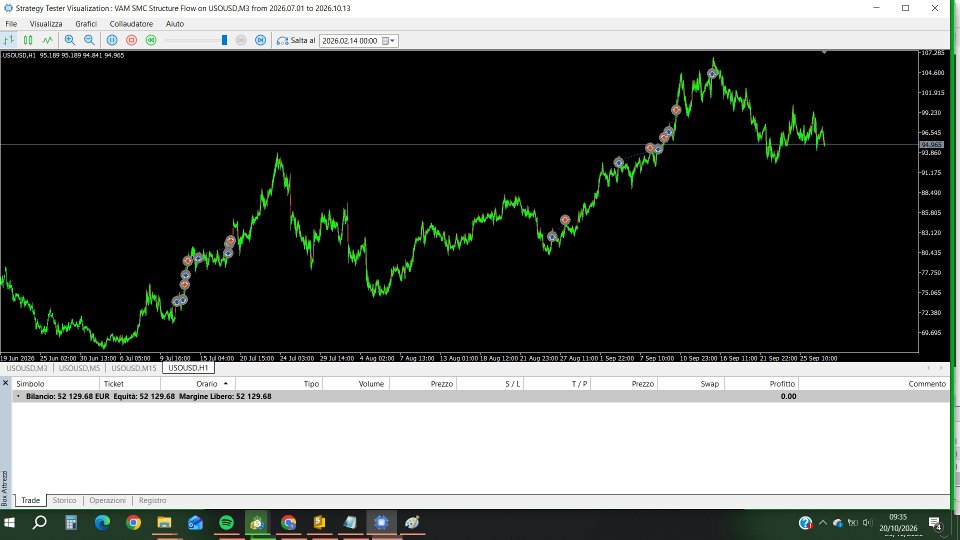Open the Registro tab
This screenshot has width=960, height=540.
152,500
